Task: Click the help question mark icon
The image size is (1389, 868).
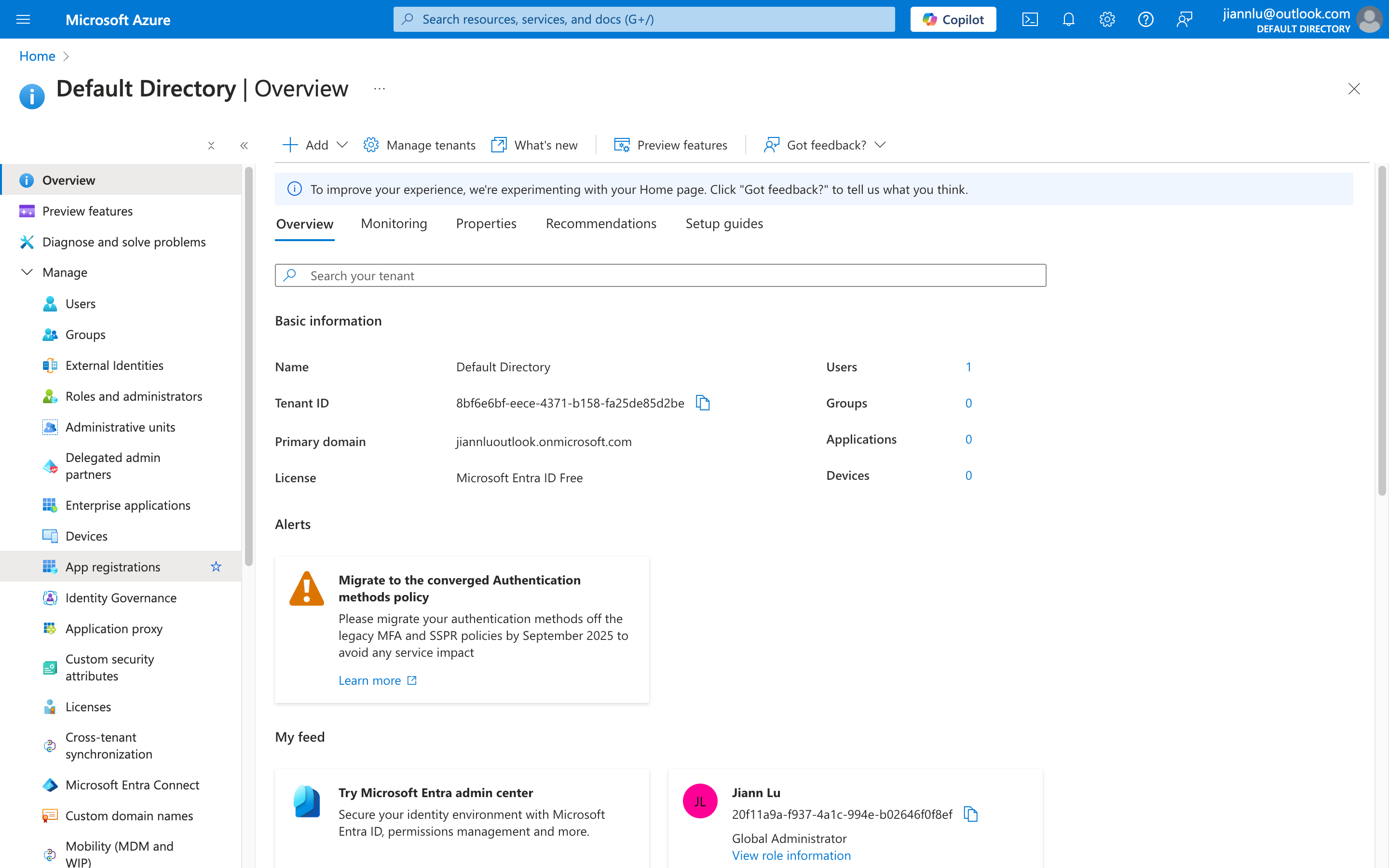Action: (x=1145, y=19)
